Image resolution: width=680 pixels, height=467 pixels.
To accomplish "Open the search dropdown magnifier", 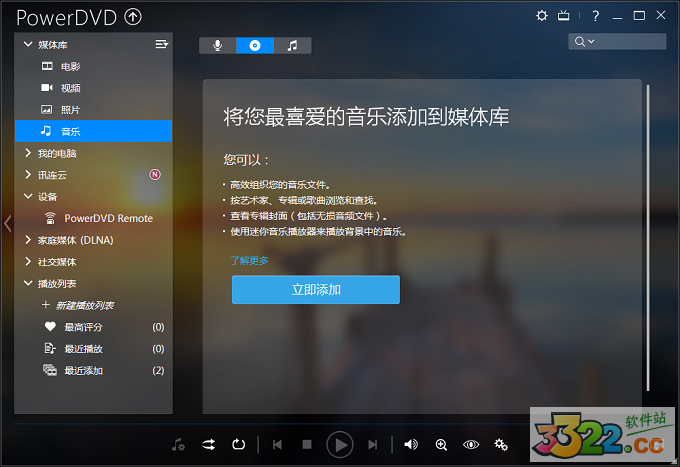I will pyautogui.click(x=584, y=42).
